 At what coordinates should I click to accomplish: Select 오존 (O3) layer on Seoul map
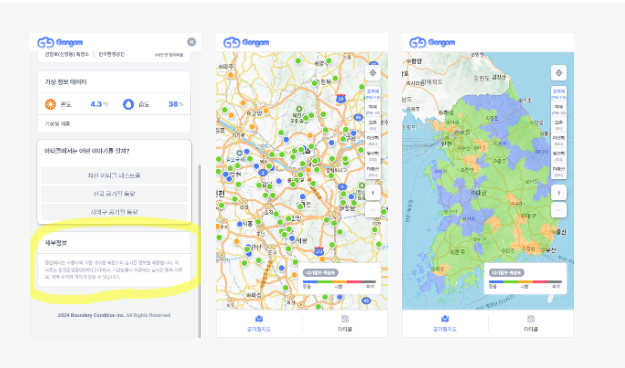(x=373, y=125)
